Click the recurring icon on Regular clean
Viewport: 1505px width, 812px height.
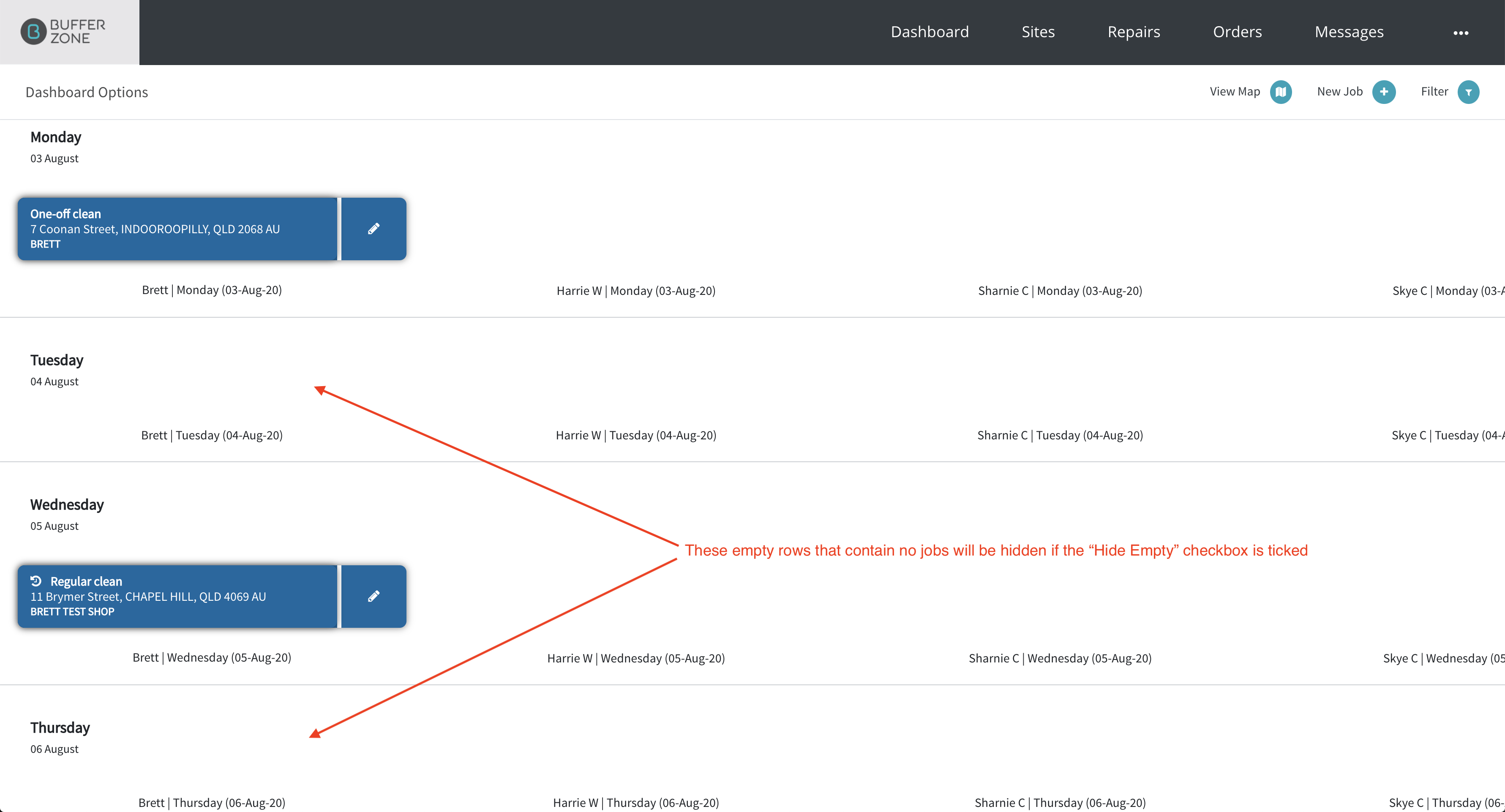[x=36, y=580]
